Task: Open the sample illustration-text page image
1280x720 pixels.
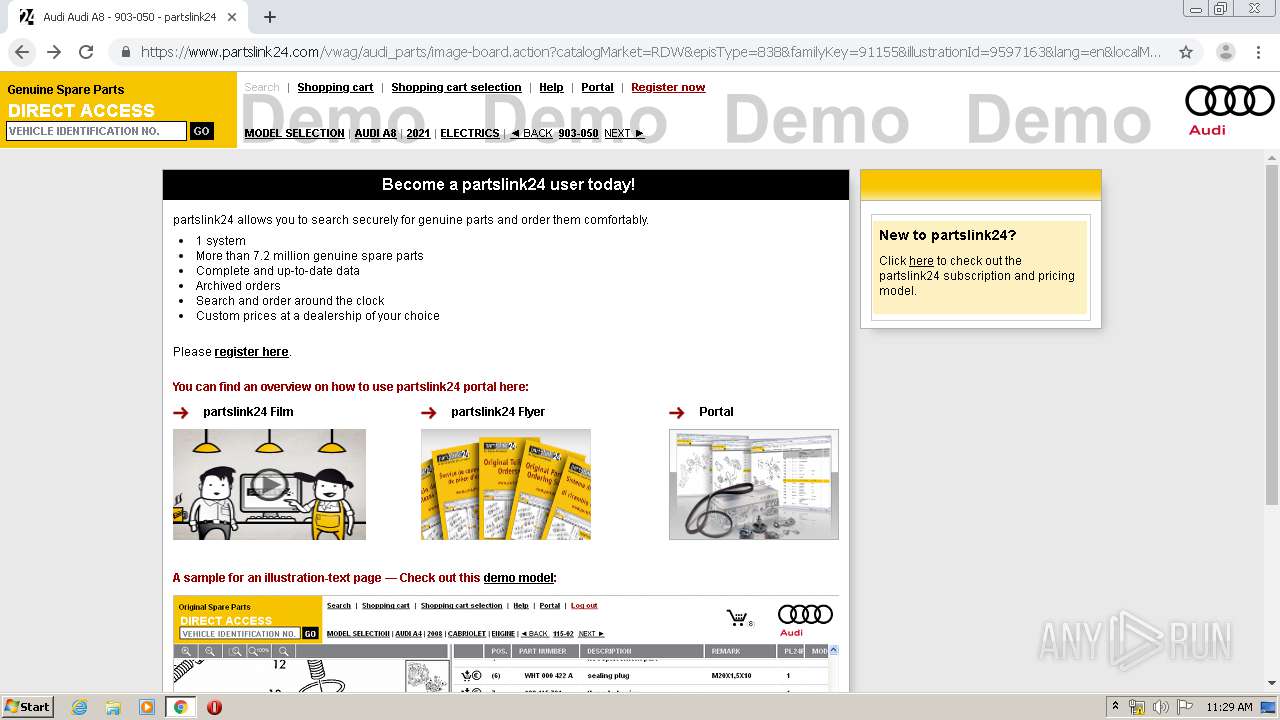Action: [x=506, y=644]
